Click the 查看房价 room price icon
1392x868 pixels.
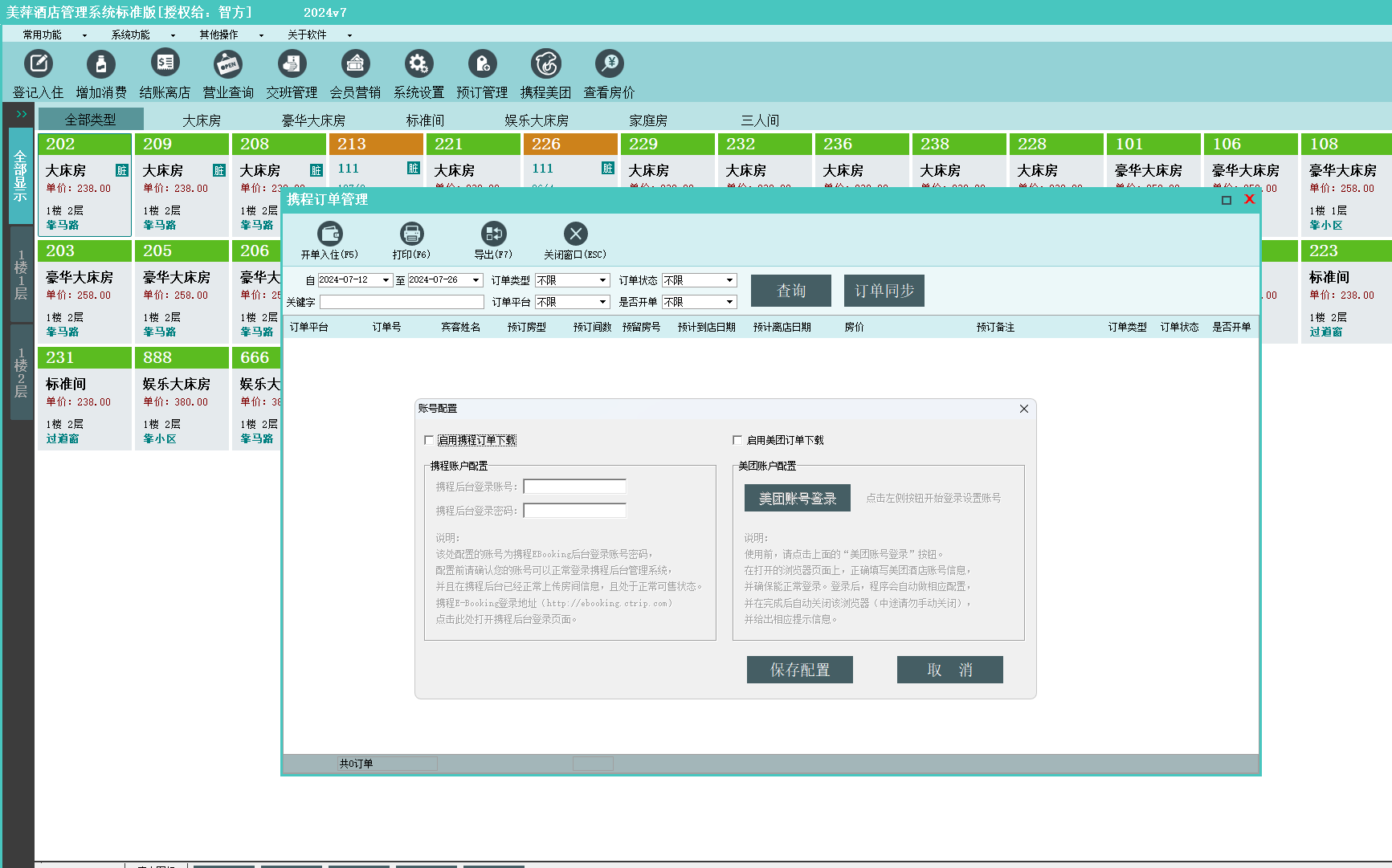[x=609, y=64]
